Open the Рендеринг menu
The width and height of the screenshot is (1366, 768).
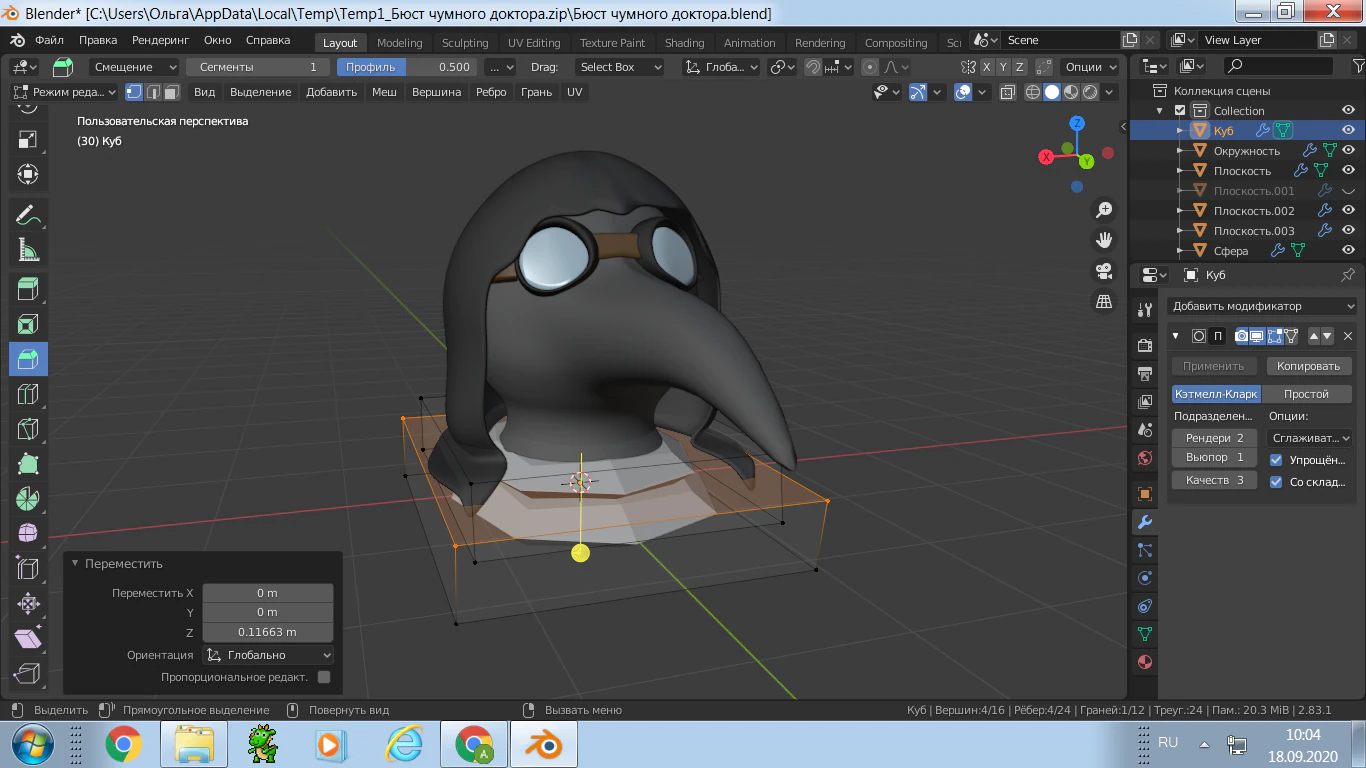[x=160, y=41]
